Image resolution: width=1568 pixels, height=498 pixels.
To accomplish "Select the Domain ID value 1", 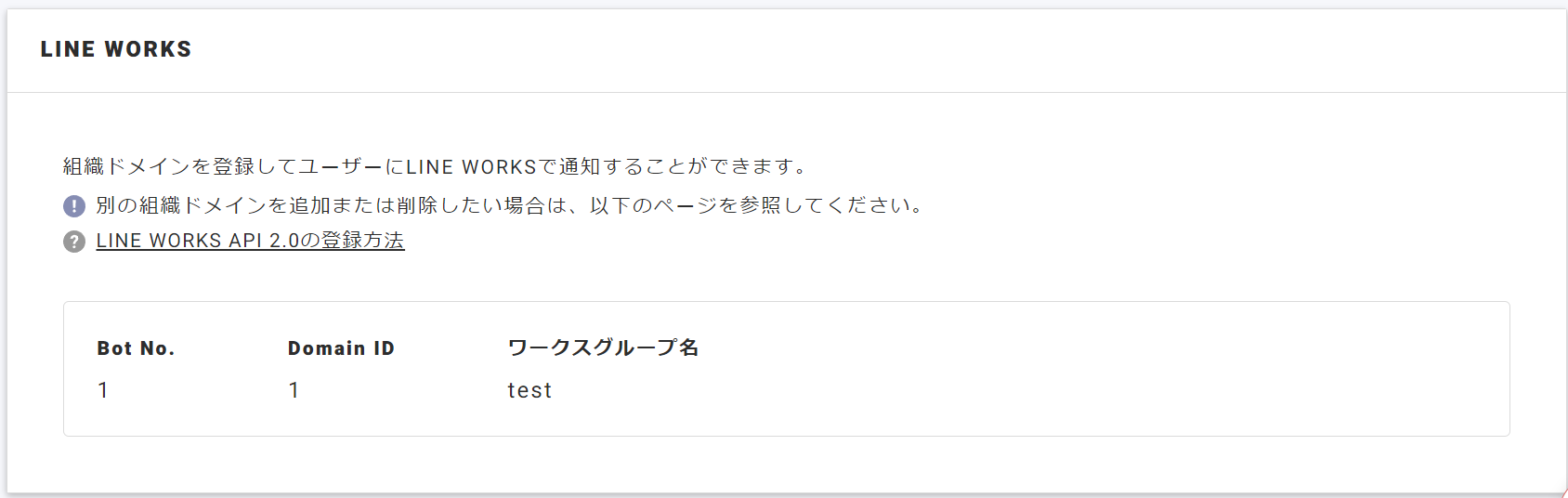I will [x=294, y=390].
